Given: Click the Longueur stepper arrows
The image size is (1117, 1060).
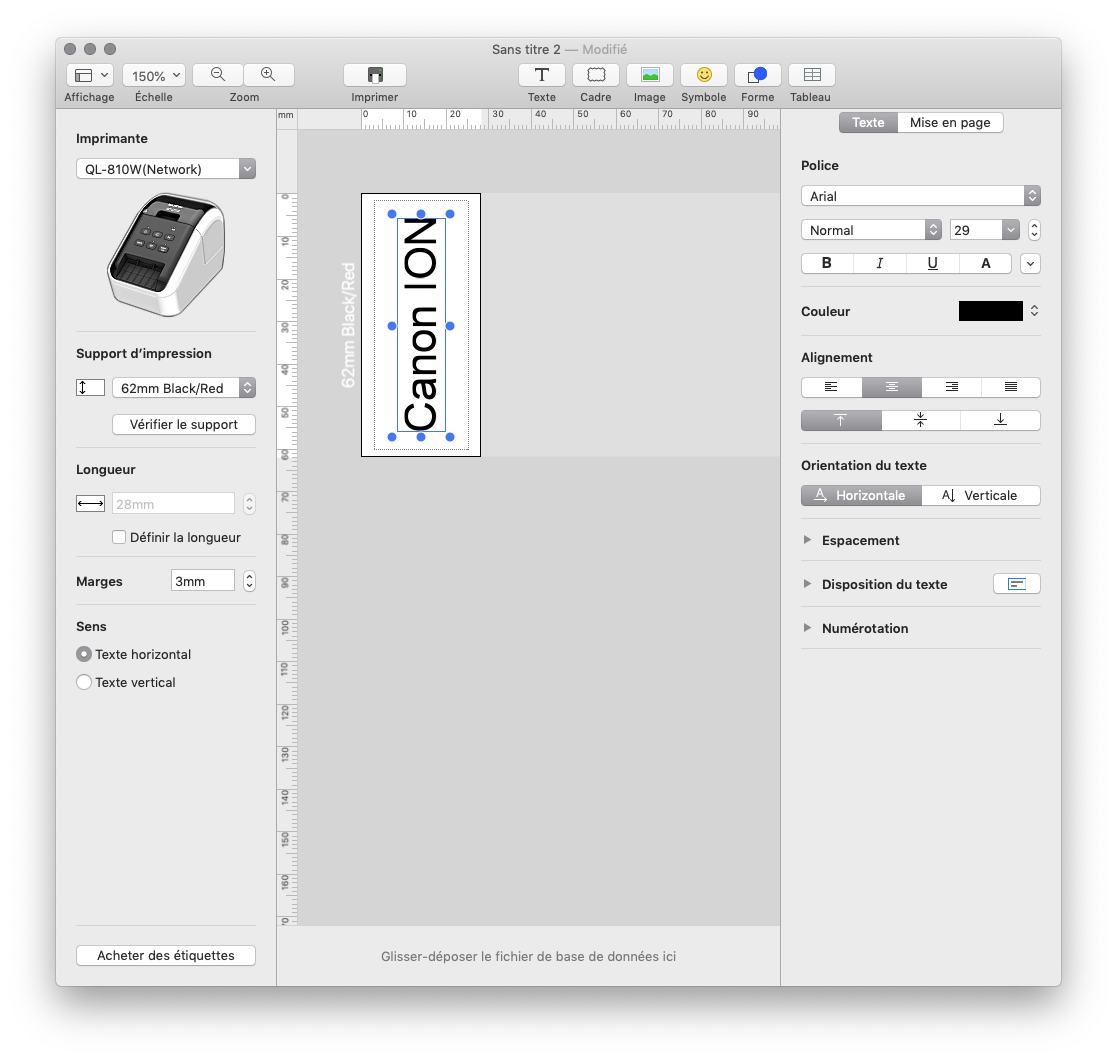Looking at the screenshot, I should point(249,504).
